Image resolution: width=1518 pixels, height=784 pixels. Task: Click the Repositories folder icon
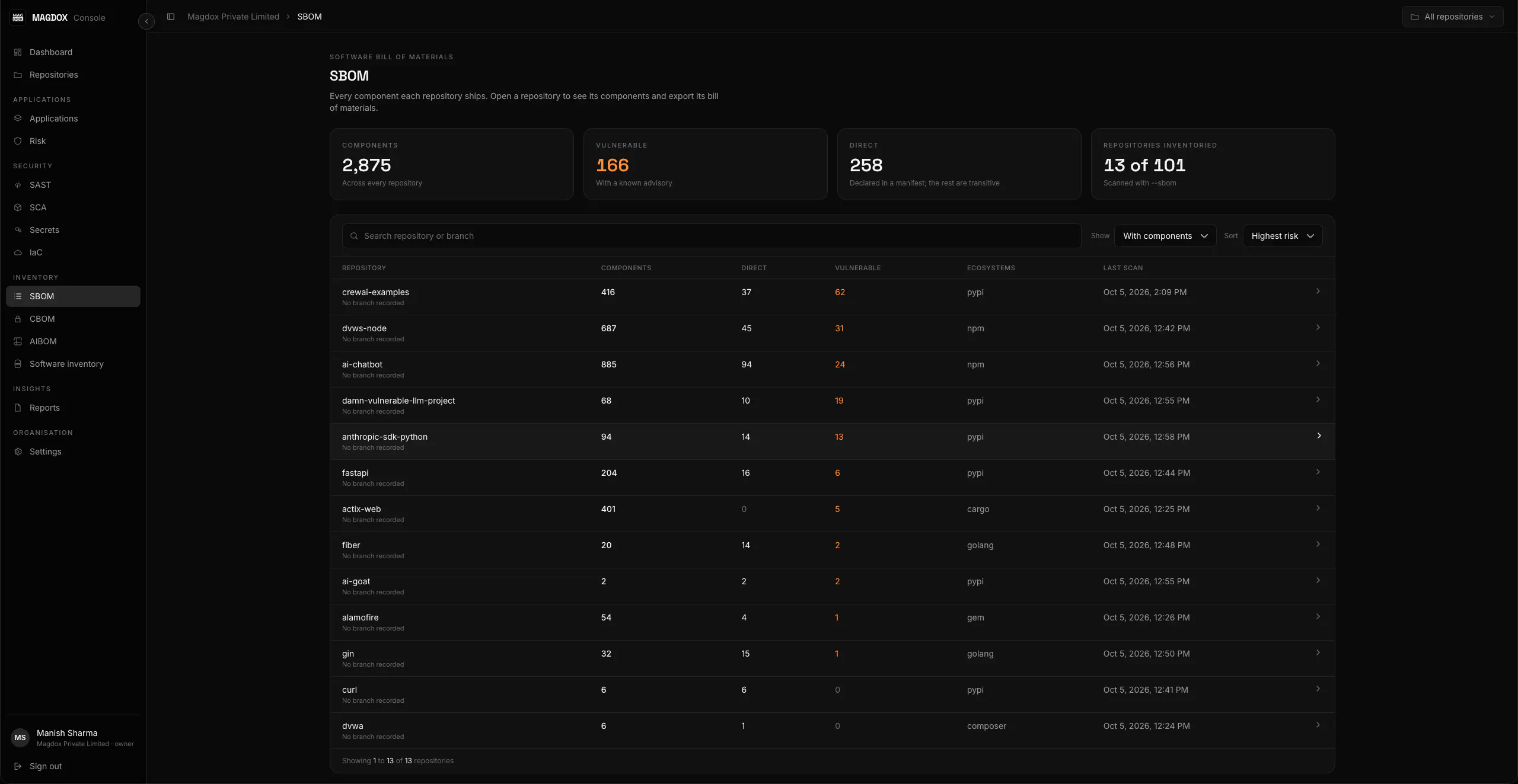click(18, 75)
